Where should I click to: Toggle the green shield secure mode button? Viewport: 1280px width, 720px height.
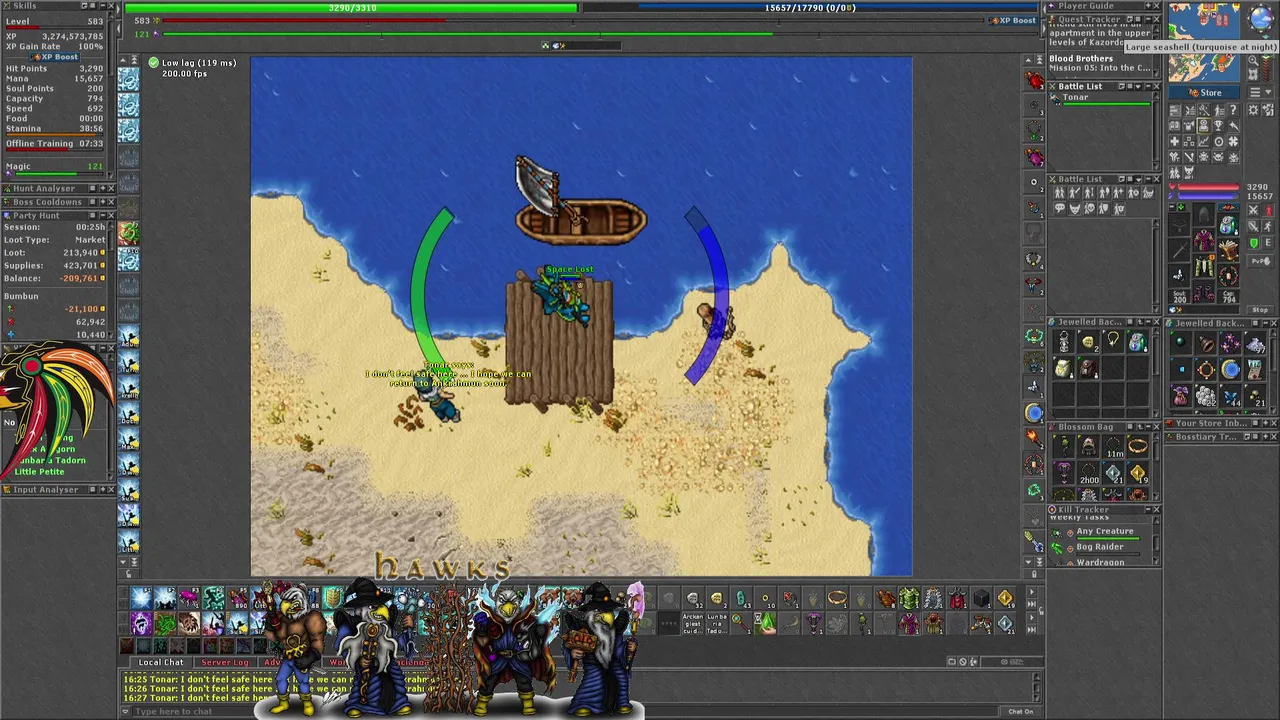tap(1253, 243)
